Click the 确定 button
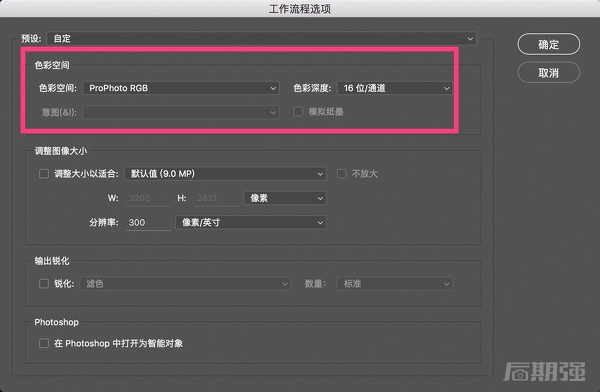Screen dimensions: 600x392 tap(548, 44)
